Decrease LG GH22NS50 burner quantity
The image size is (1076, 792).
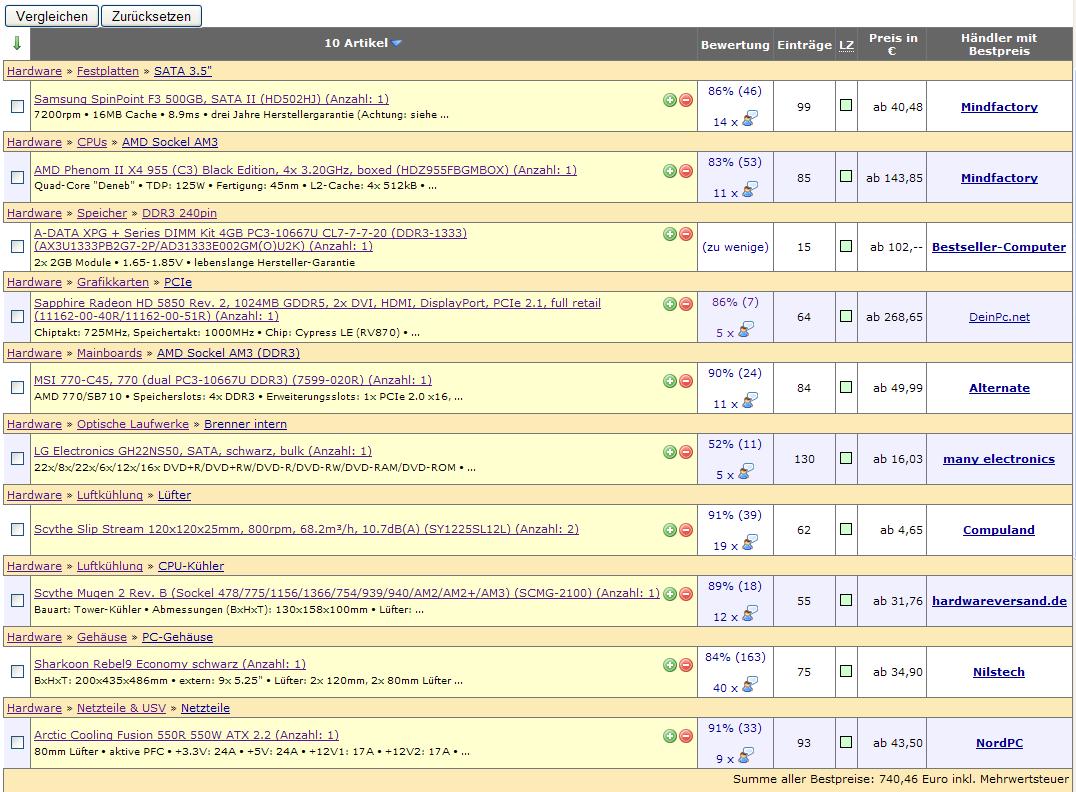686,452
